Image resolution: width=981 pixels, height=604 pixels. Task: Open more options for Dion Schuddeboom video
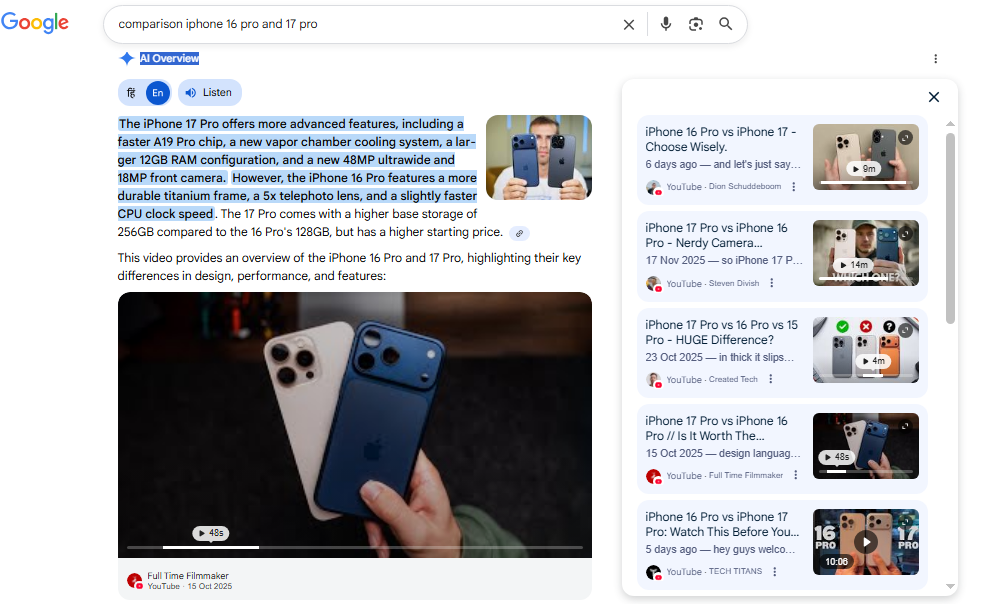point(794,187)
